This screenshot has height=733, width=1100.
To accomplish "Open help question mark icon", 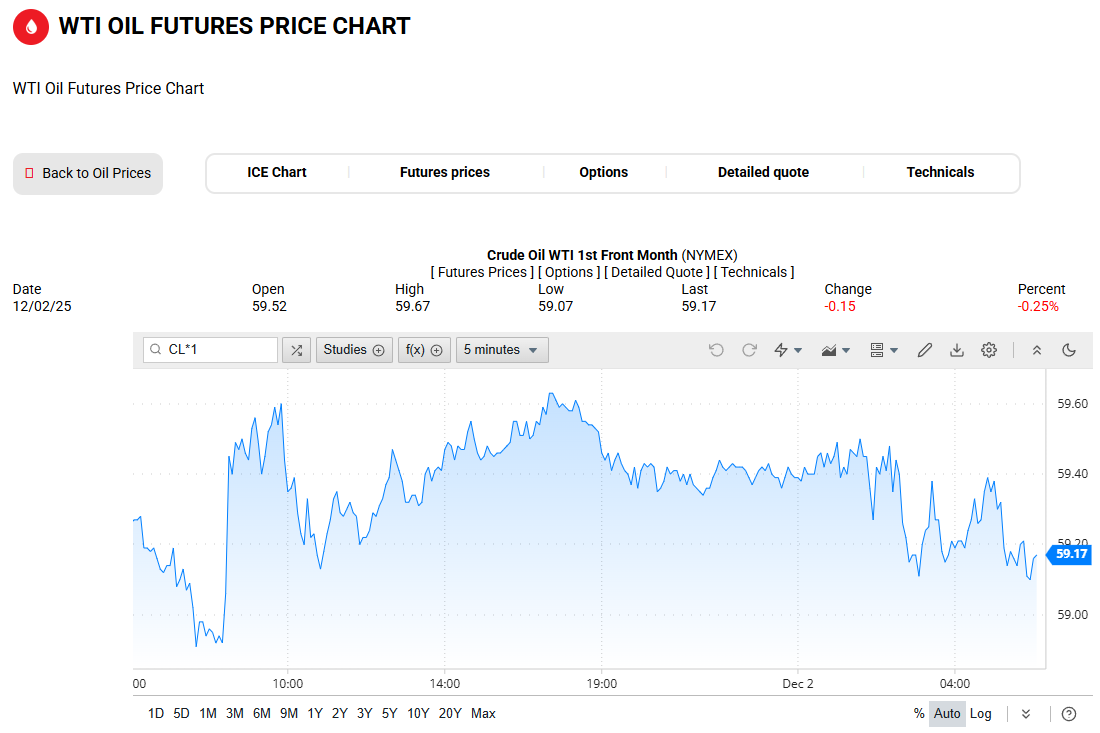I will 1069,713.
